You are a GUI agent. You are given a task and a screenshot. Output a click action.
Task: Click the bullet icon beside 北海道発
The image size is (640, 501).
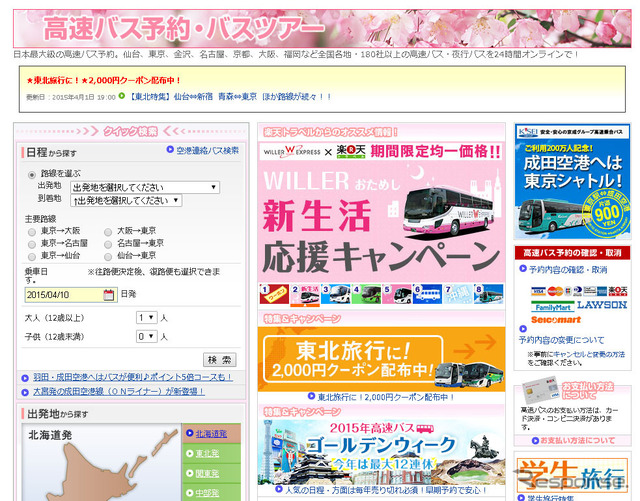[189, 433]
